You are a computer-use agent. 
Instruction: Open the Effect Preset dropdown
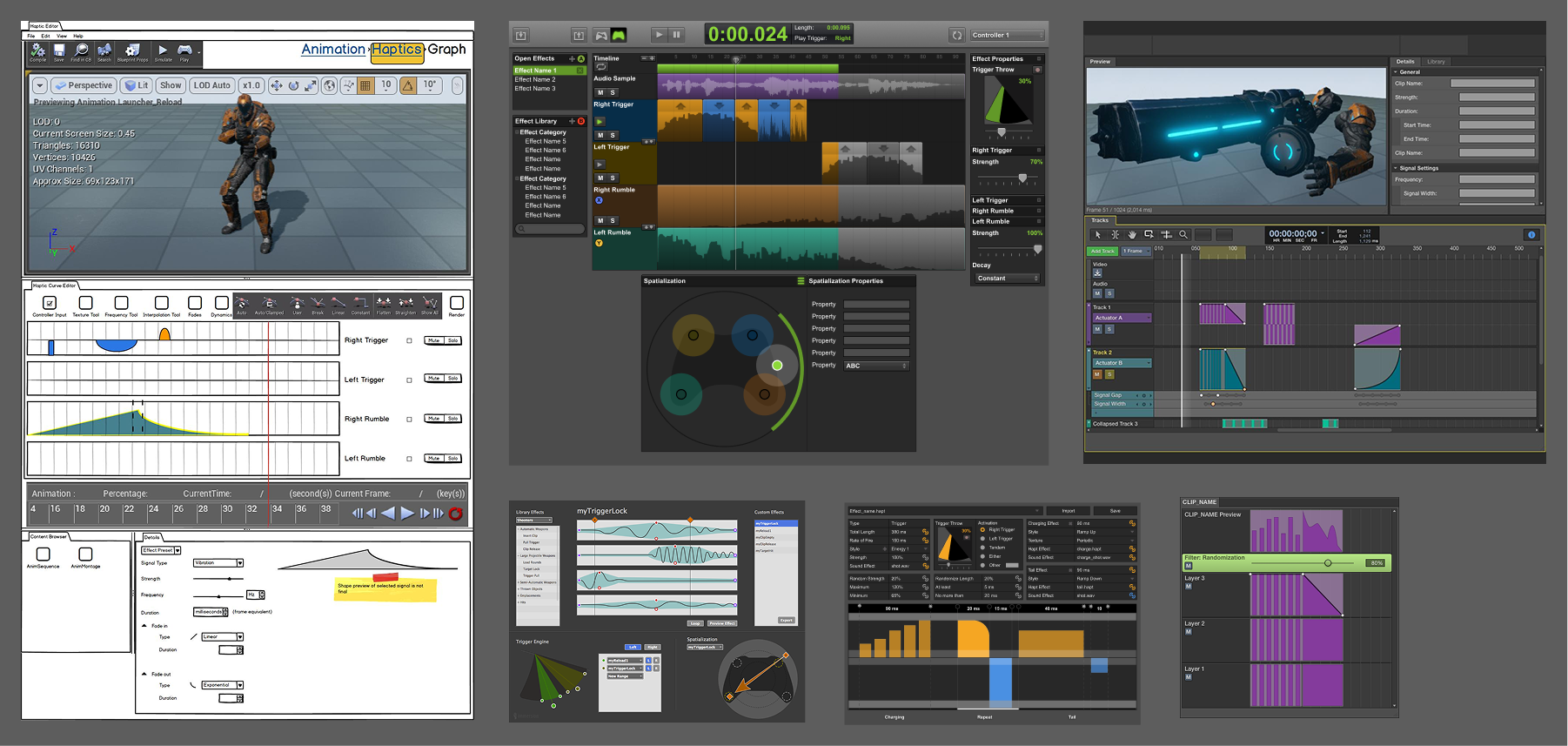point(161,550)
